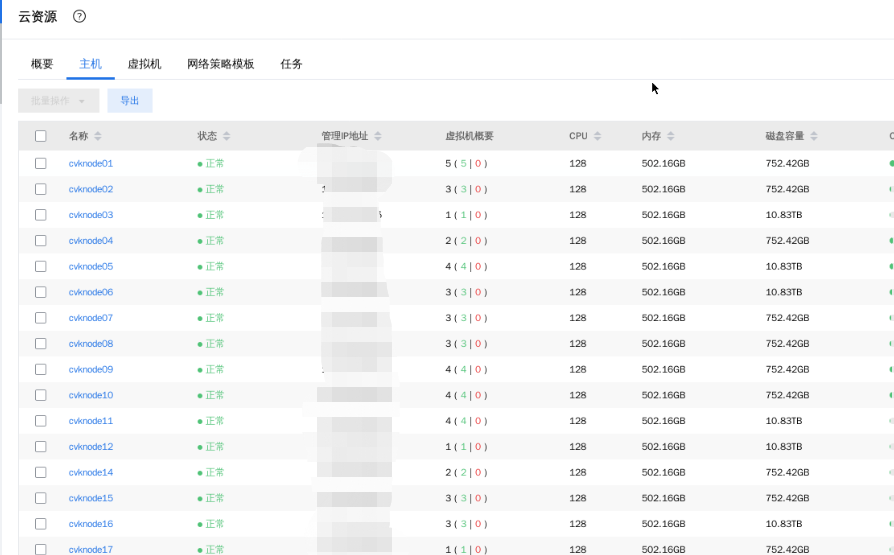
Task: Check the box for cvknode16
Action: click(40, 524)
